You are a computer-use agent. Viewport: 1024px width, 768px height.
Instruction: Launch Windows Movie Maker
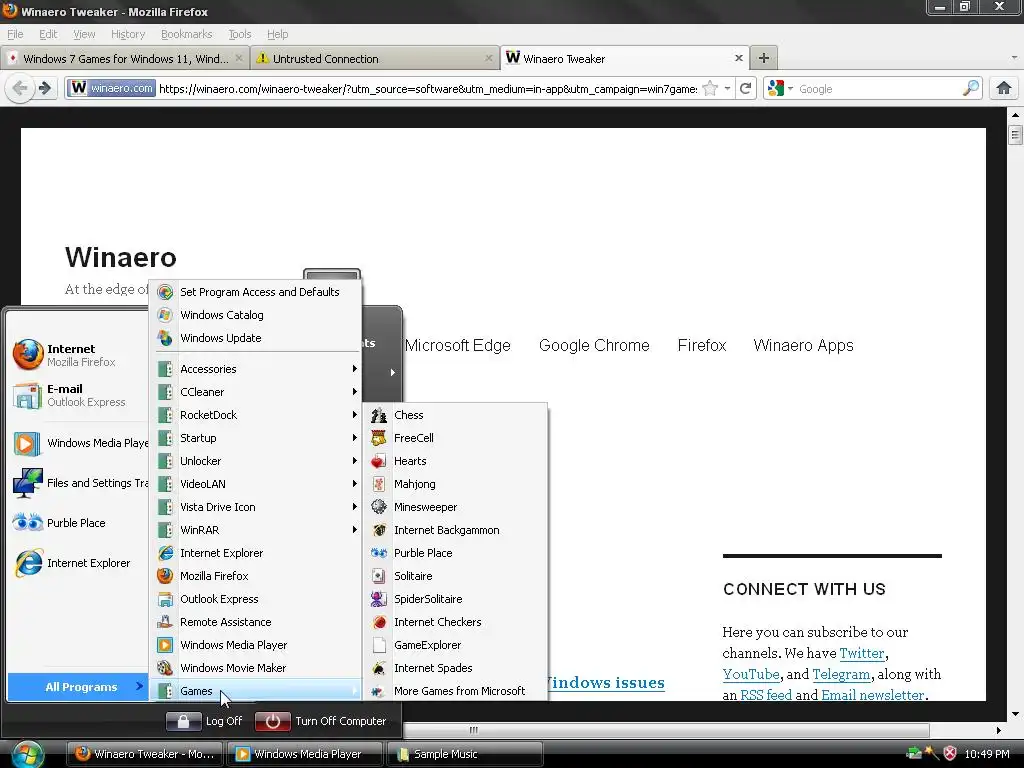257,667
